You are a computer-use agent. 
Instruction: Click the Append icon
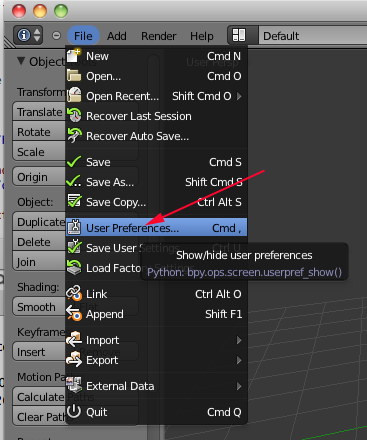pyautogui.click(x=74, y=314)
